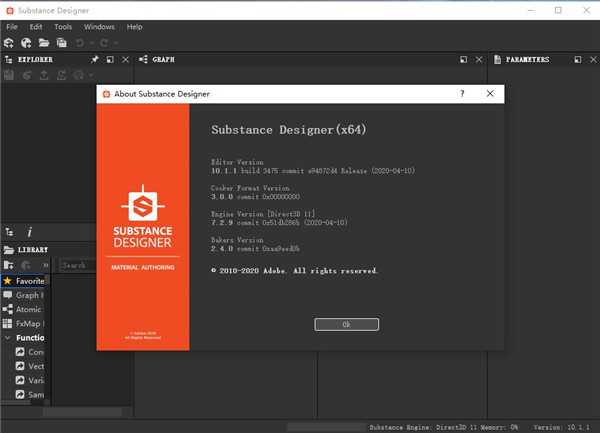600x433 pixels.
Task: Select the Constant functions subcategory
Action: coord(30,352)
